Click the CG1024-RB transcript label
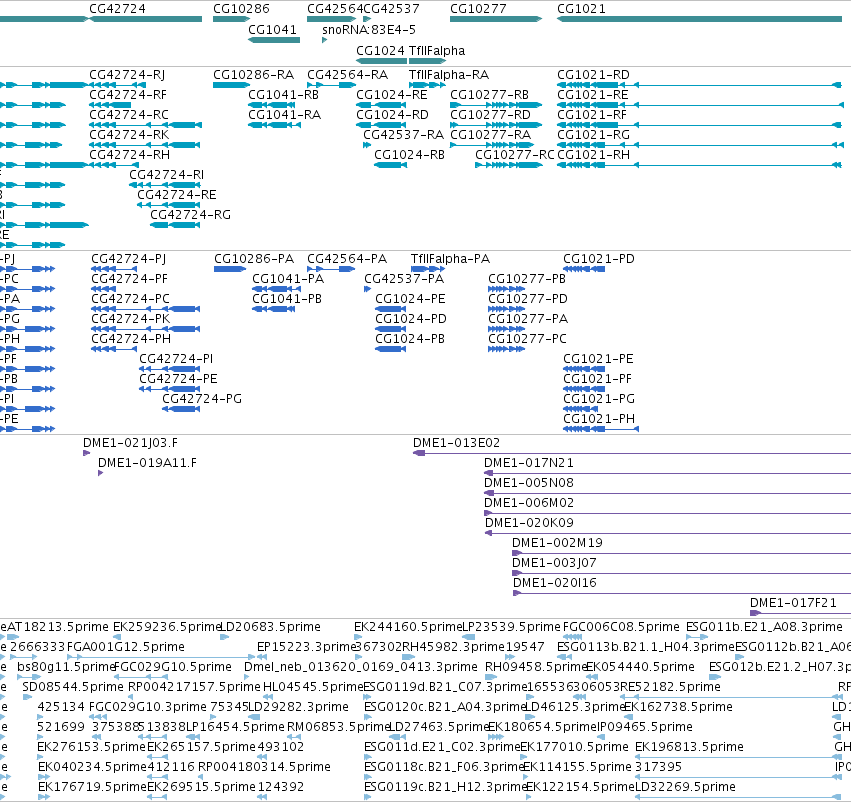Screen dimensions: 851x802 click(409, 155)
